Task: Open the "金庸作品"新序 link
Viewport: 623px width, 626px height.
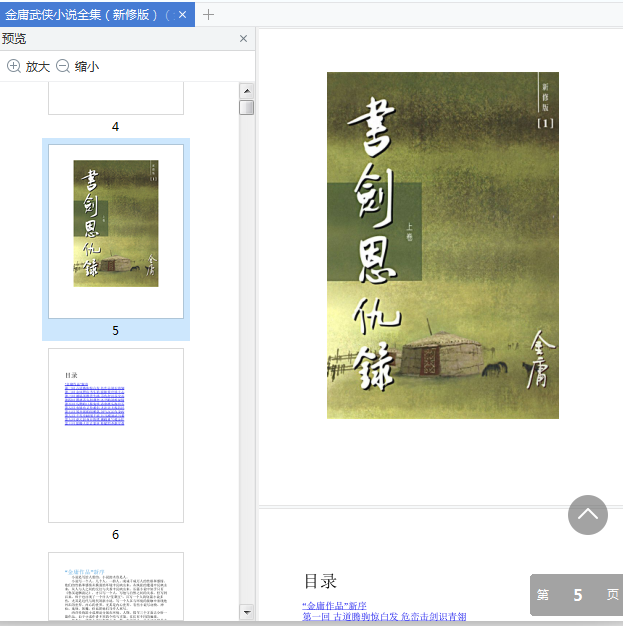Action: click(x=334, y=605)
